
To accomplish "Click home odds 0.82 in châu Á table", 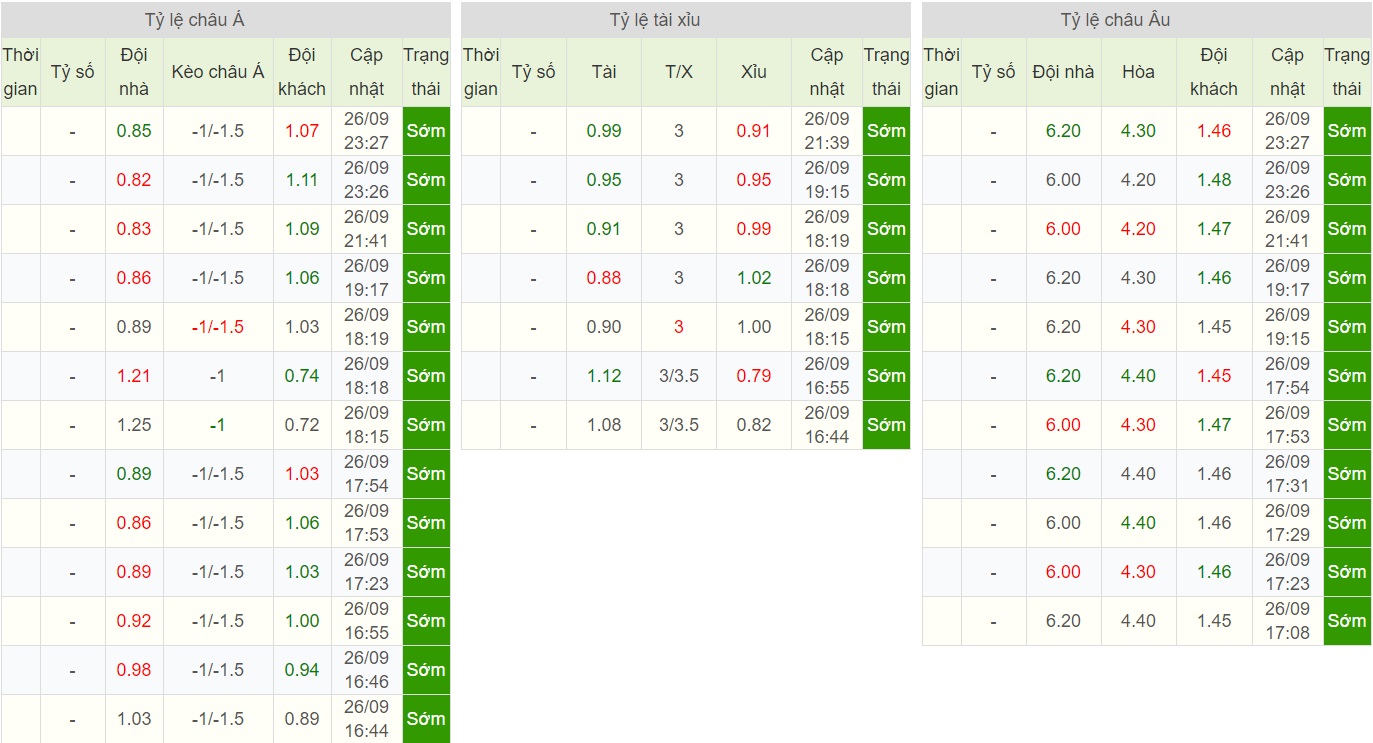I will click(134, 180).
